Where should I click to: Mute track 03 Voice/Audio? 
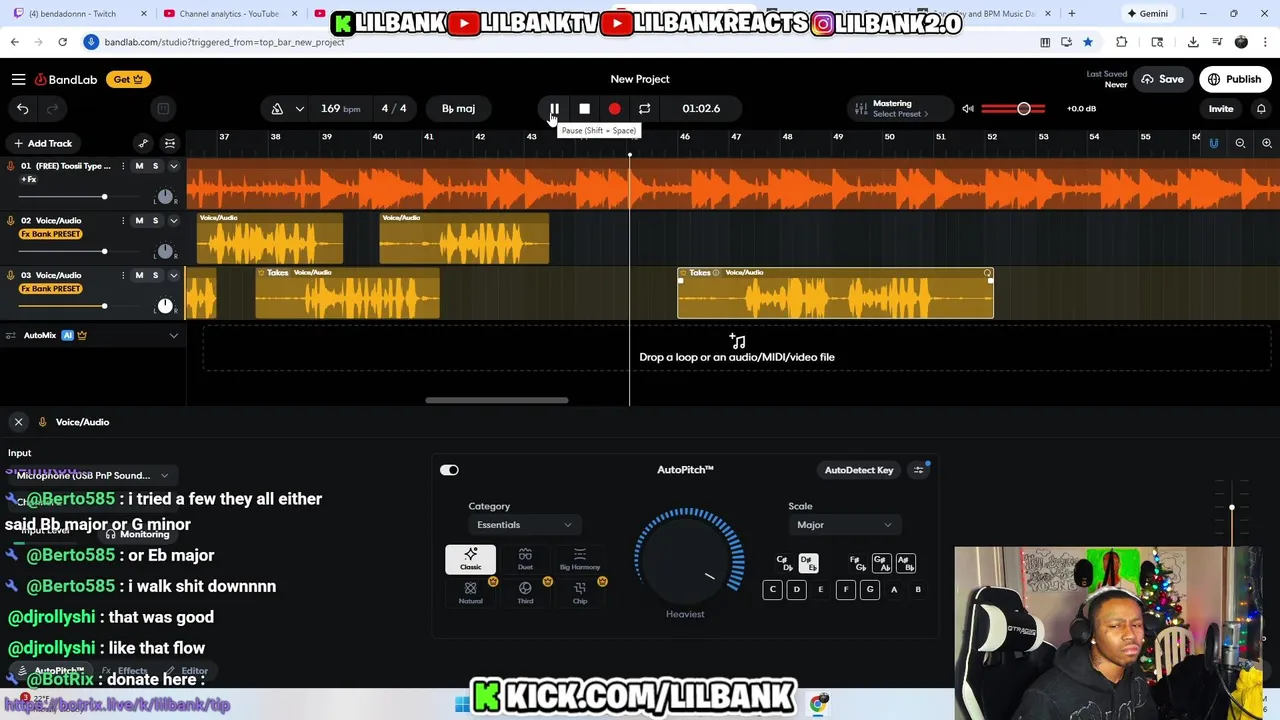tap(139, 275)
